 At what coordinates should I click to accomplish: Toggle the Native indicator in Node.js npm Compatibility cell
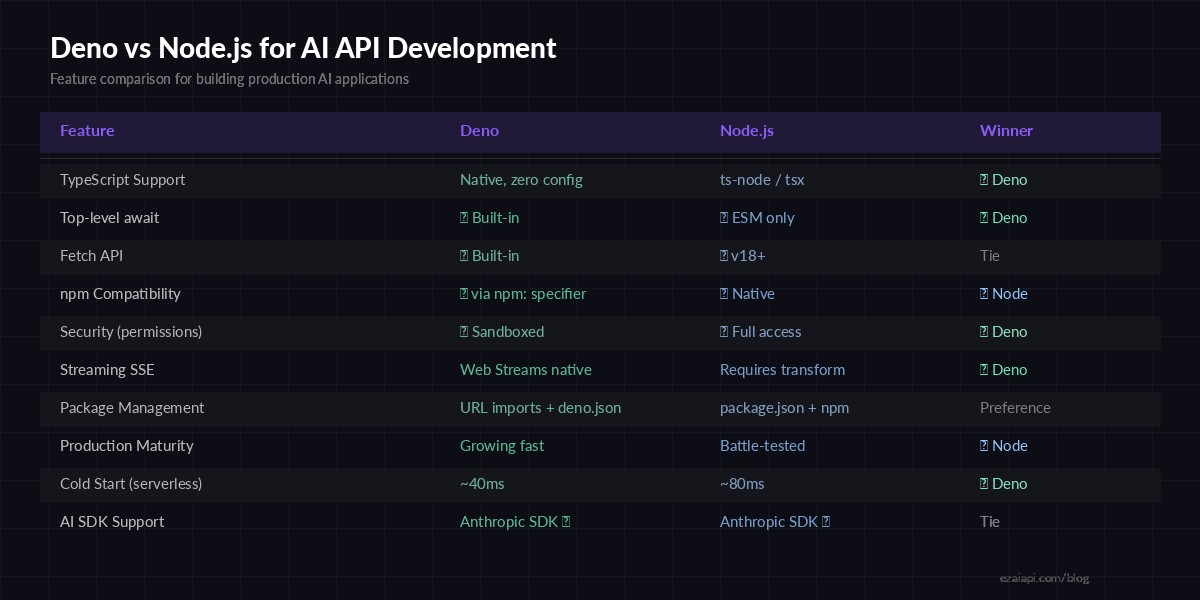click(x=725, y=293)
